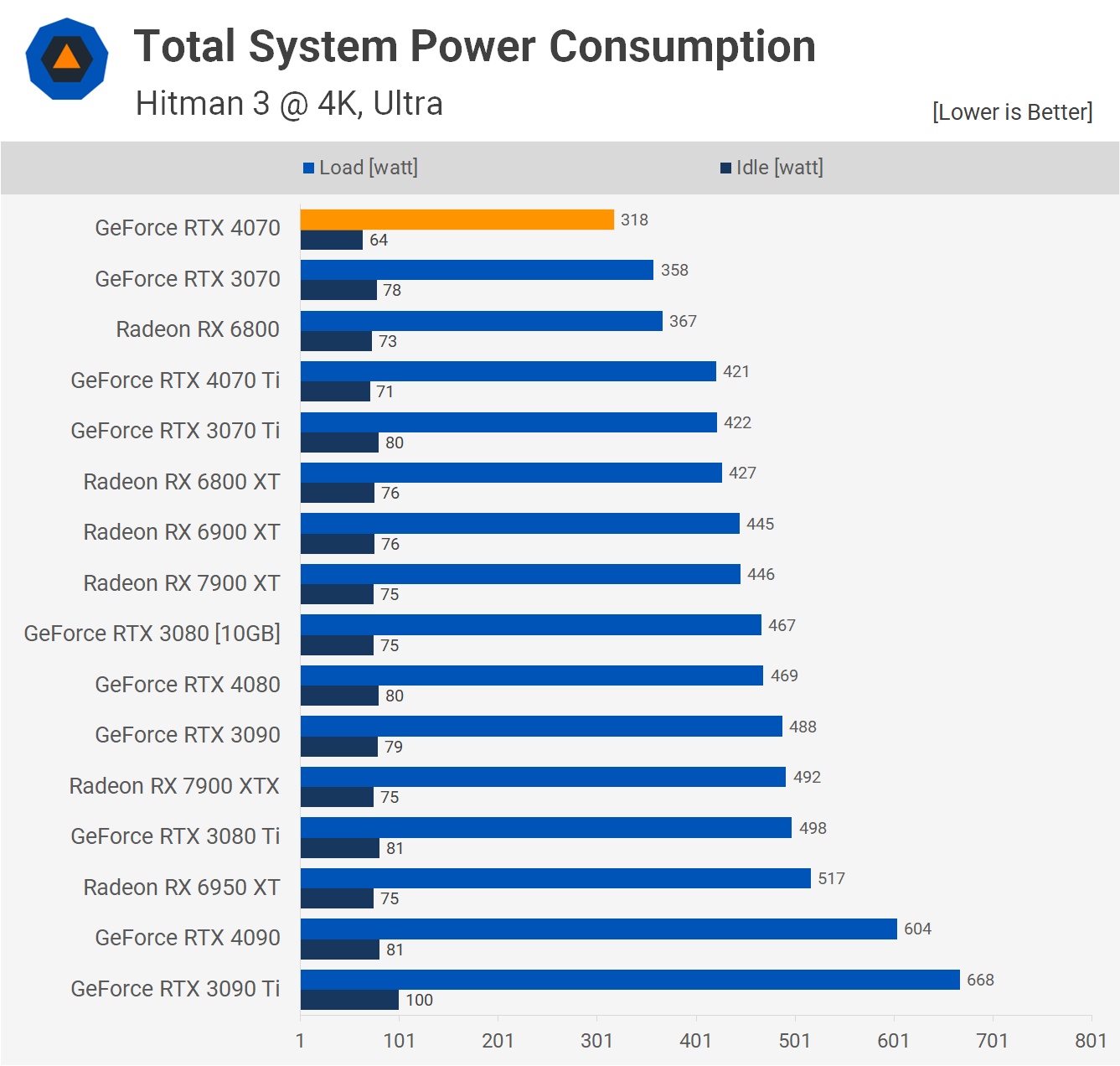
Task: Select the 'Radeon RX 7900 XTX' row label
Action: tap(174, 786)
